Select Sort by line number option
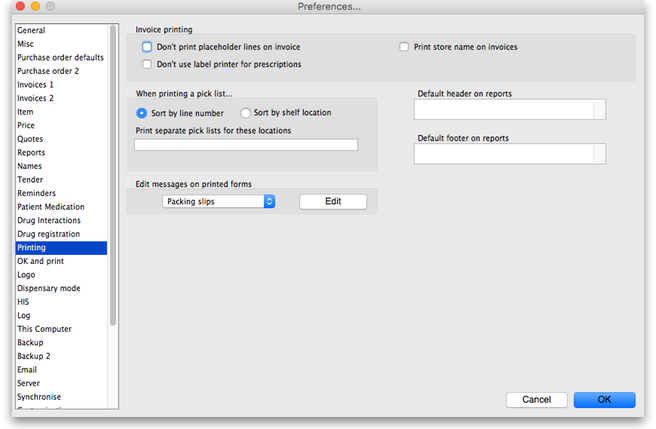Viewport: 656px width, 429px height. pyautogui.click(x=141, y=113)
